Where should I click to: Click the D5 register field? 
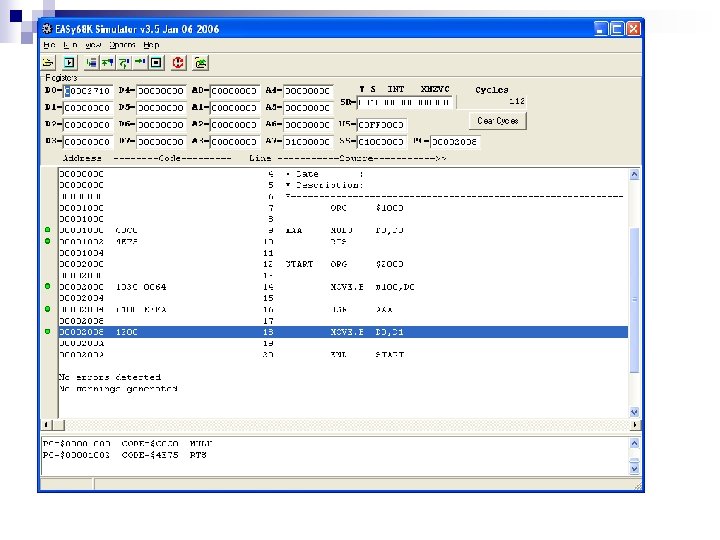point(161,108)
